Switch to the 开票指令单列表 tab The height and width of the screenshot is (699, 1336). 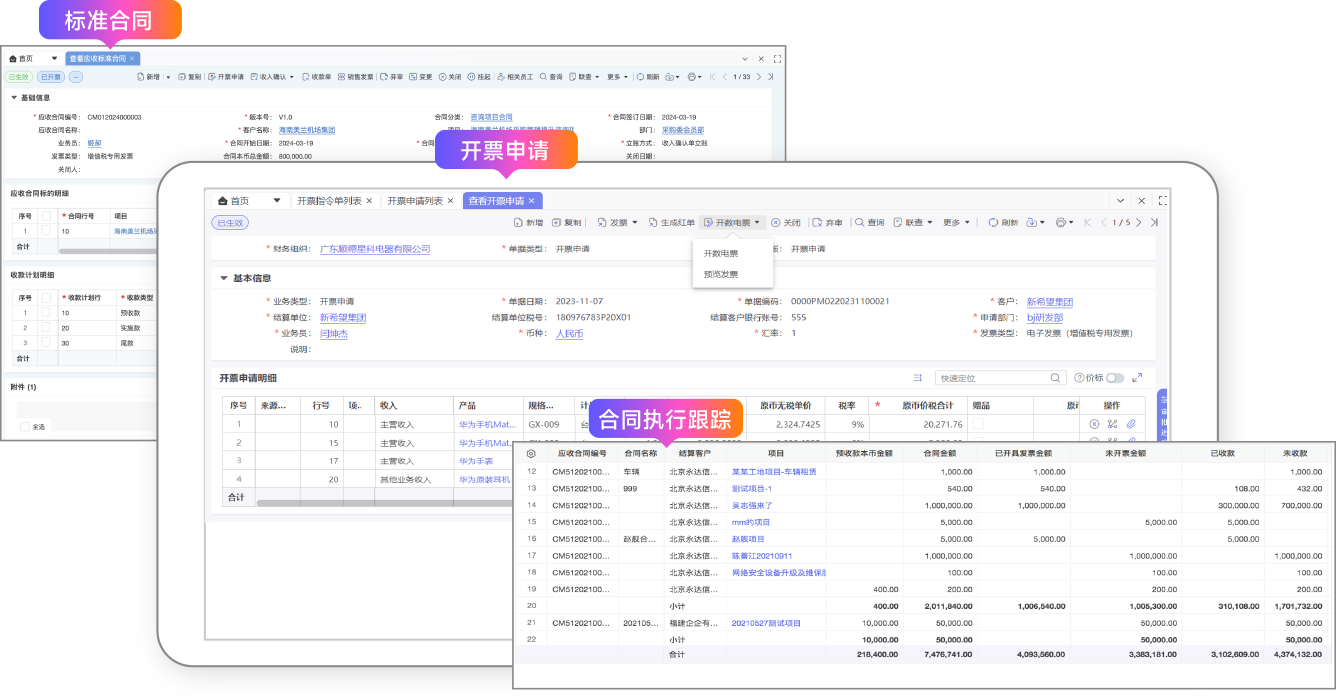pyautogui.click(x=329, y=201)
